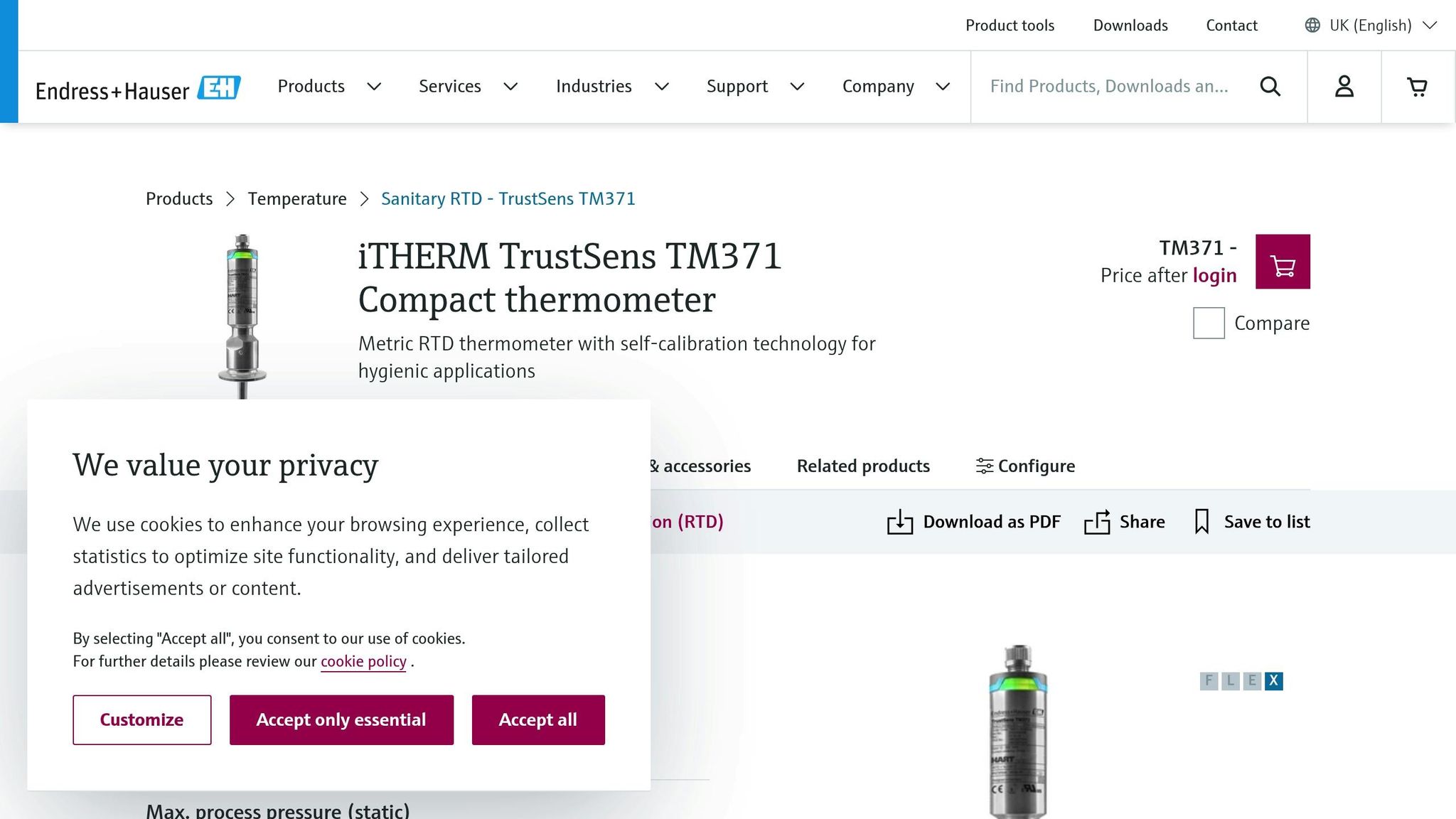The width and height of the screenshot is (1456, 819).
Task: Share the TM371 product page
Action: [x=1125, y=521]
